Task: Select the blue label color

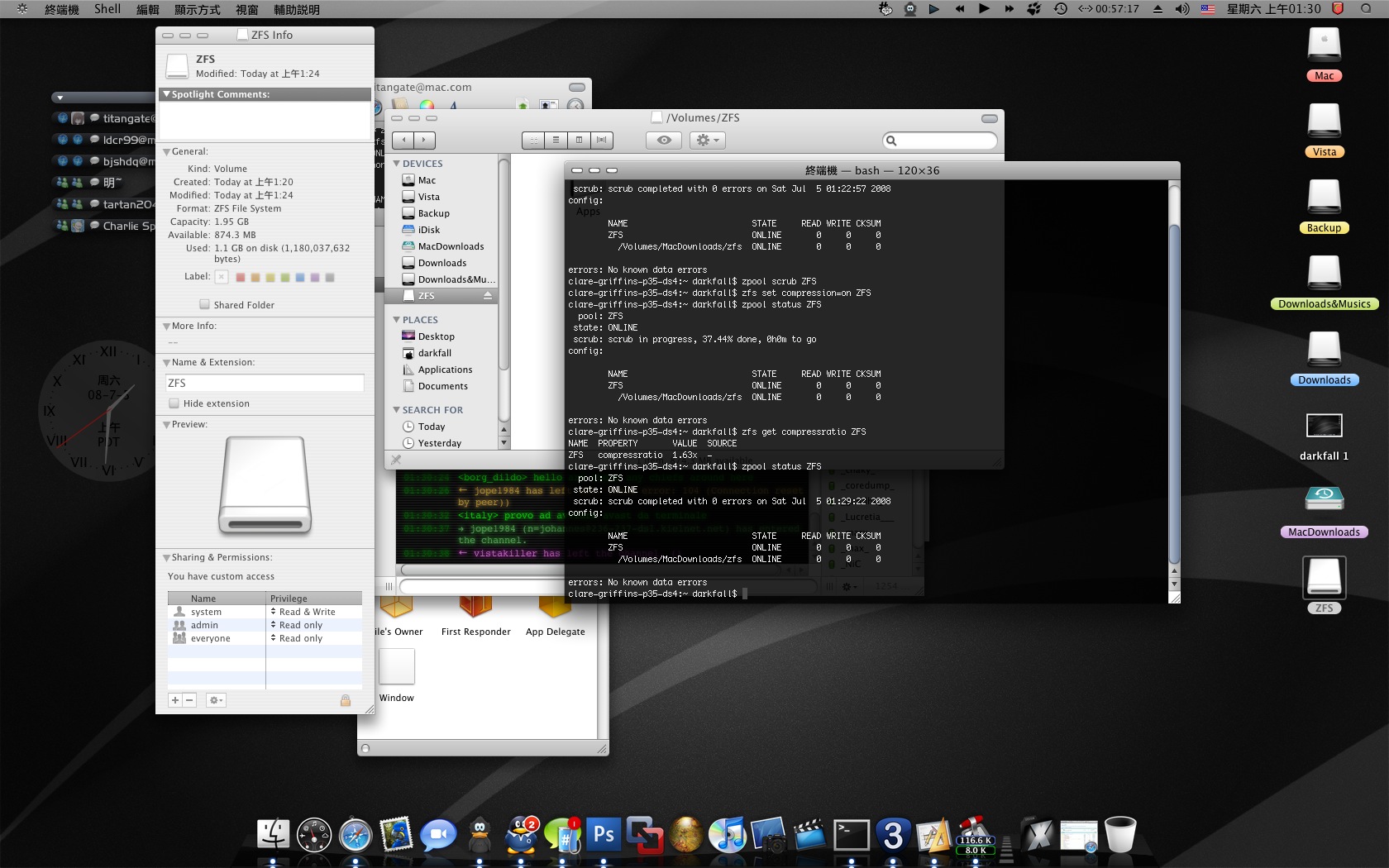Action: tap(300, 278)
